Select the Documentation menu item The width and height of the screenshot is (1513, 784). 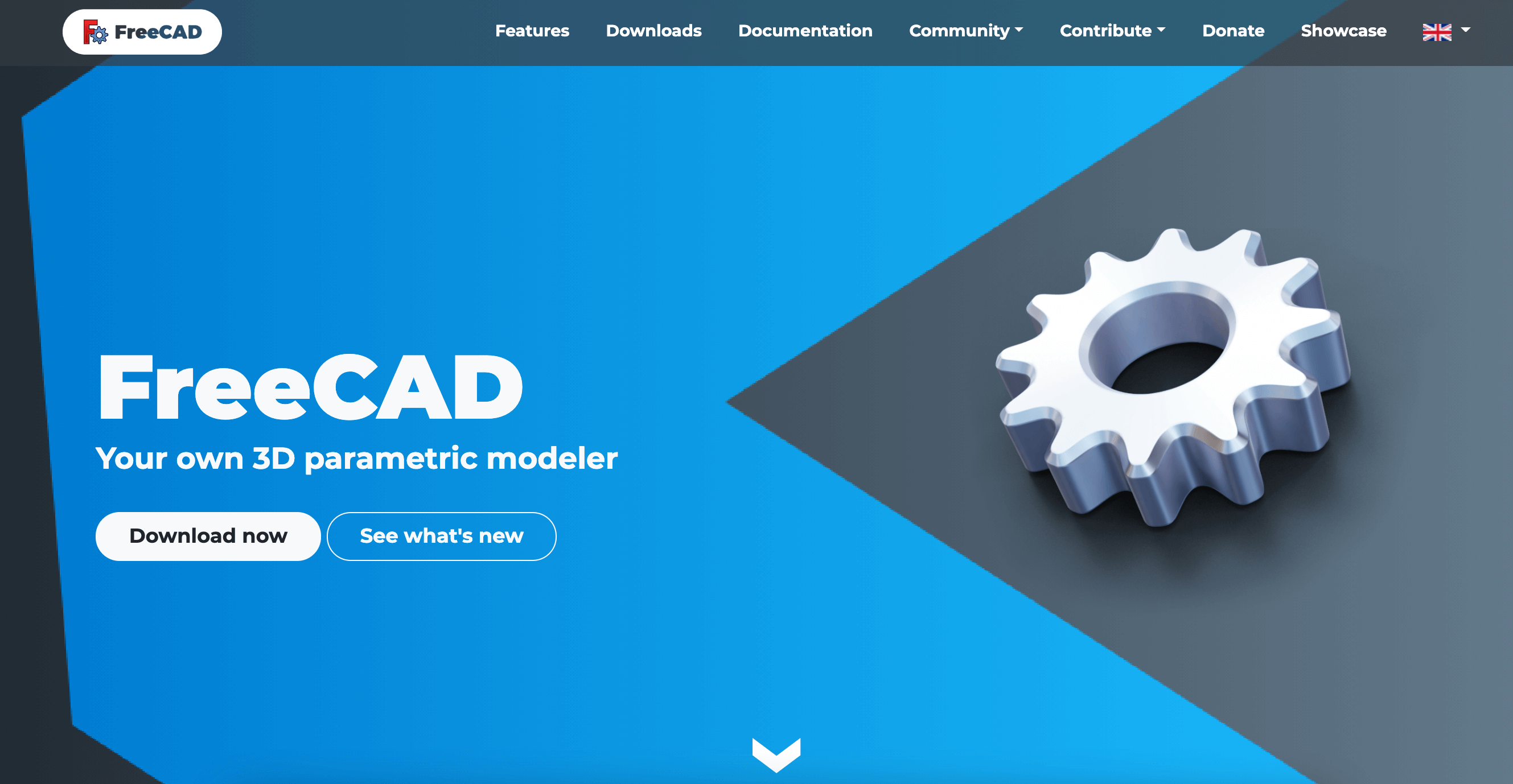[x=805, y=31]
